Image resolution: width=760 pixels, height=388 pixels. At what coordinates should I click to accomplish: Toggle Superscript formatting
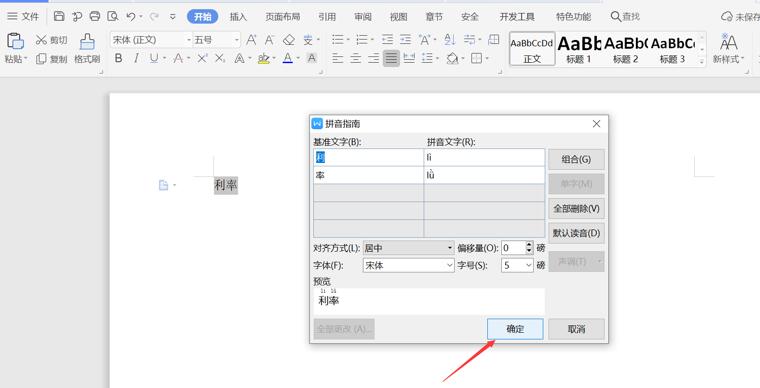[x=202, y=59]
